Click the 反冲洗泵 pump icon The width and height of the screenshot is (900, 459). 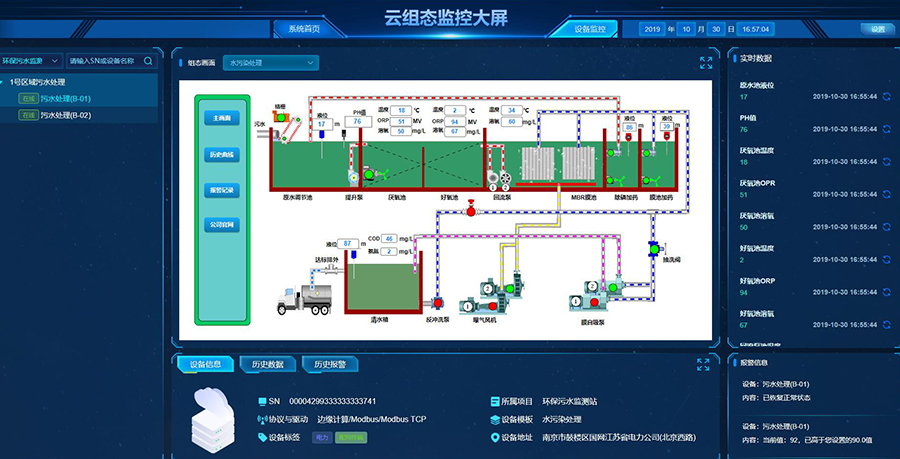pos(437,304)
